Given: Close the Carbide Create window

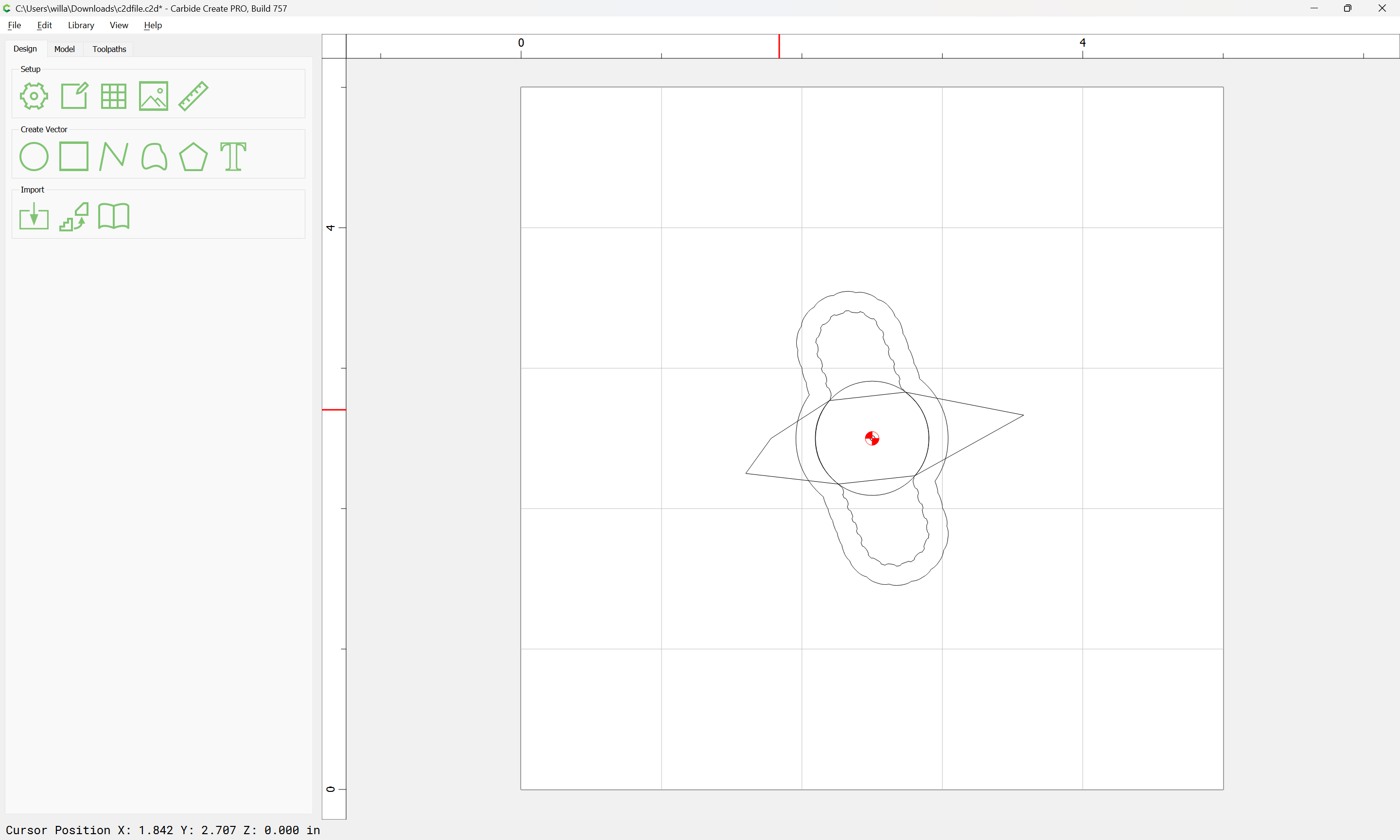Looking at the screenshot, I should click(x=1382, y=8).
